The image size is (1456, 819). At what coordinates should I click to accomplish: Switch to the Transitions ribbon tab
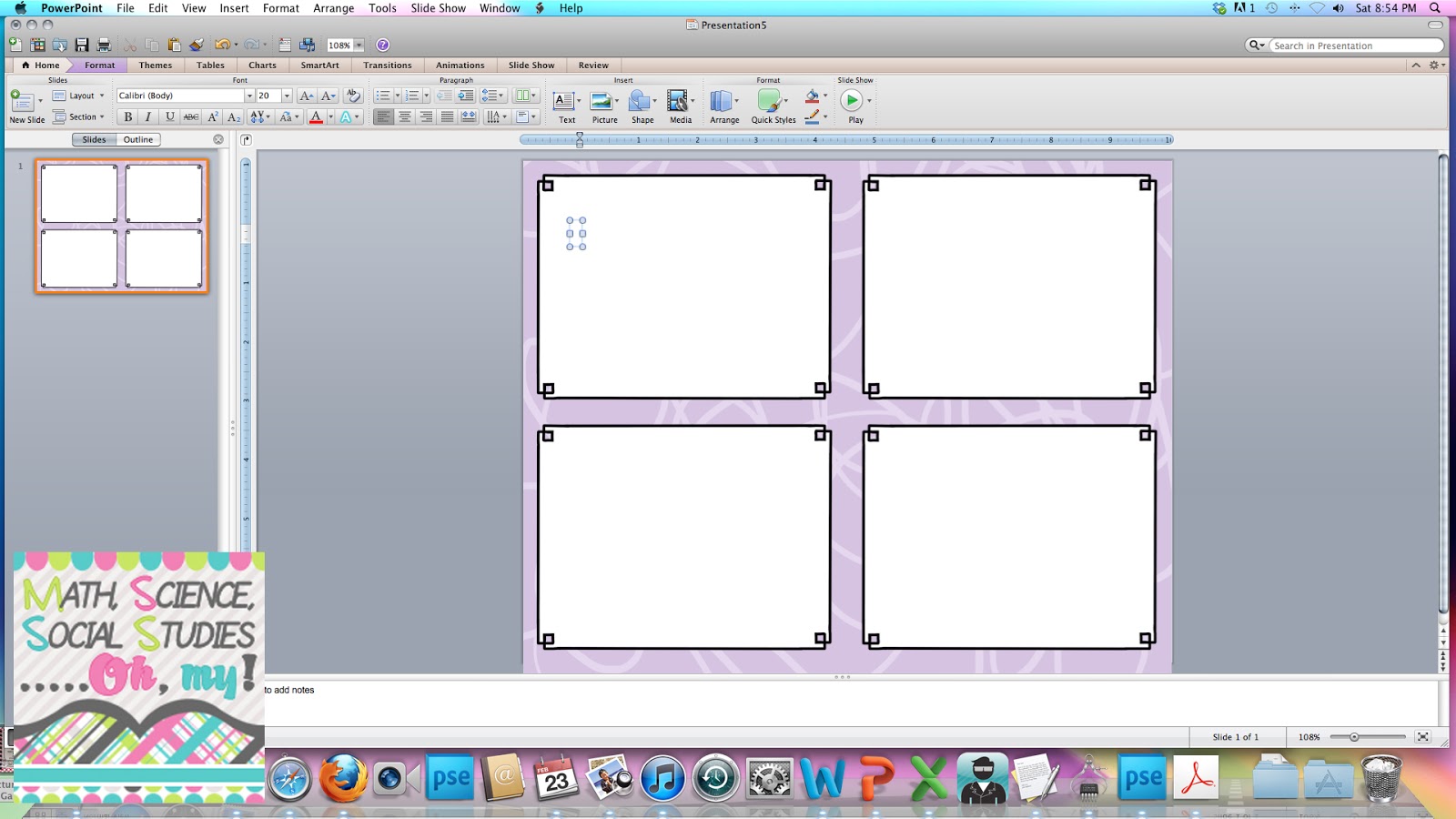coord(388,65)
